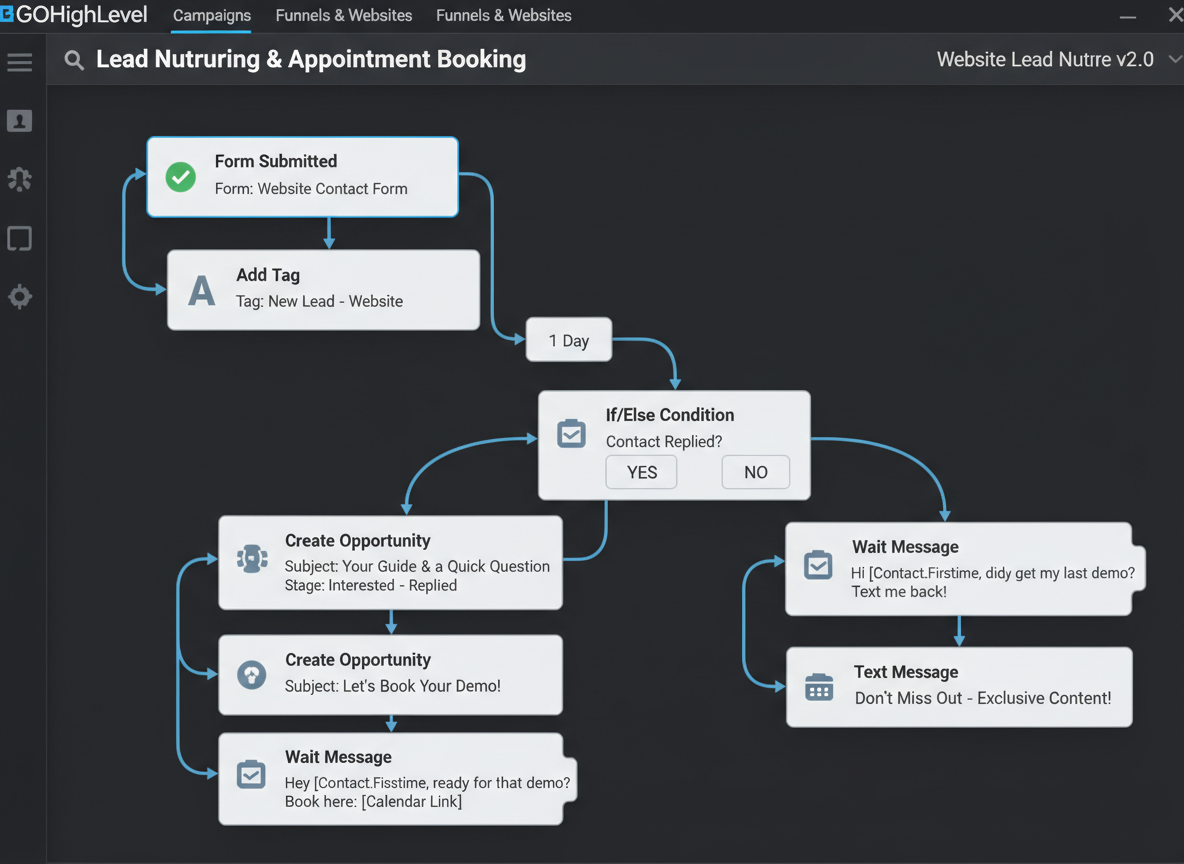
Task: Select the Add Tag action node
Action: (x=323, y=290)
